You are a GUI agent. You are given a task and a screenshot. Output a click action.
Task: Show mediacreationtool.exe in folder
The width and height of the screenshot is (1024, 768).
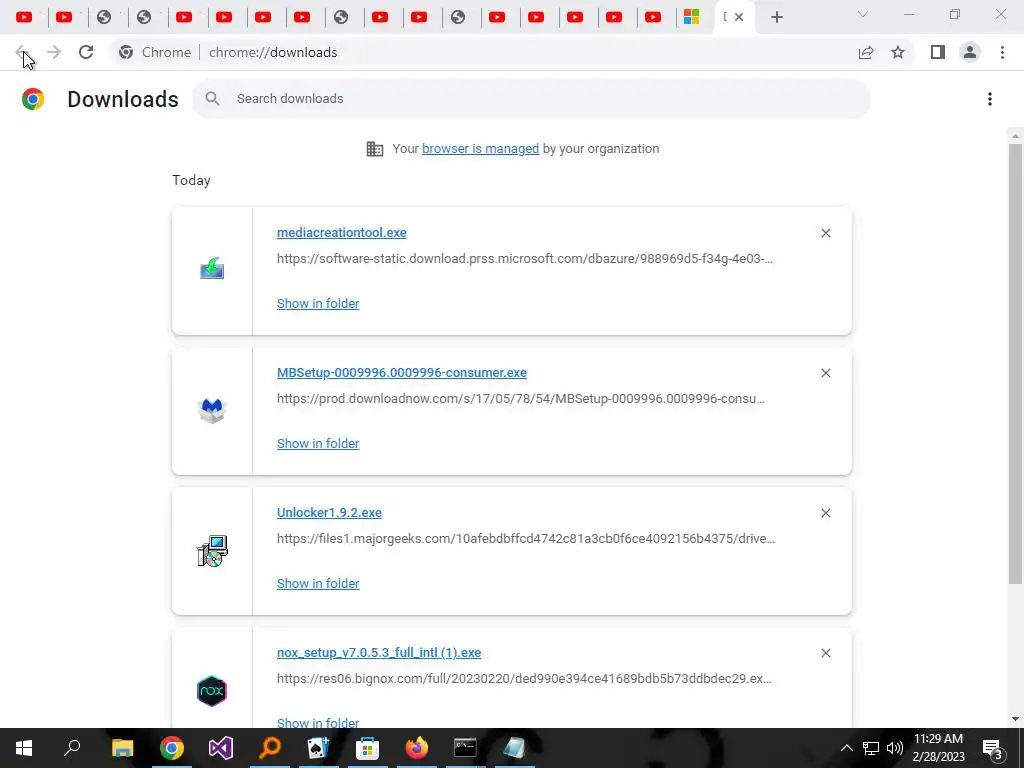[318, 303]
